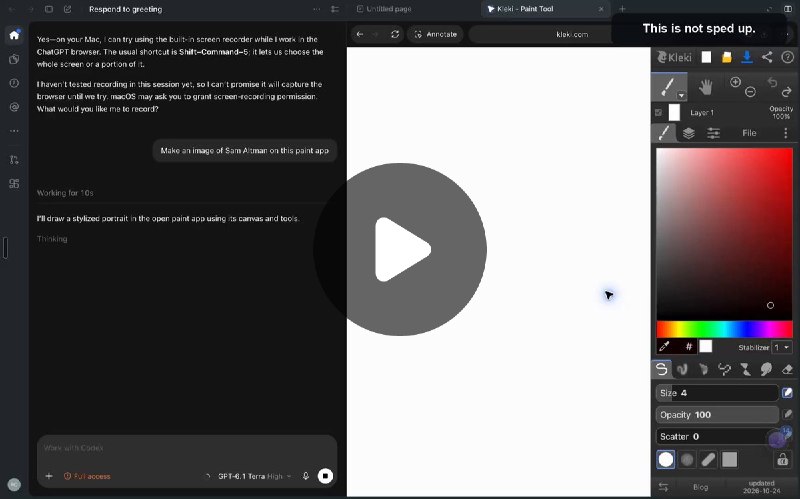Screen dimensions: 800x499
Task: Open the @ mentions icon in the sidebar
Action: tap(14, 107)
